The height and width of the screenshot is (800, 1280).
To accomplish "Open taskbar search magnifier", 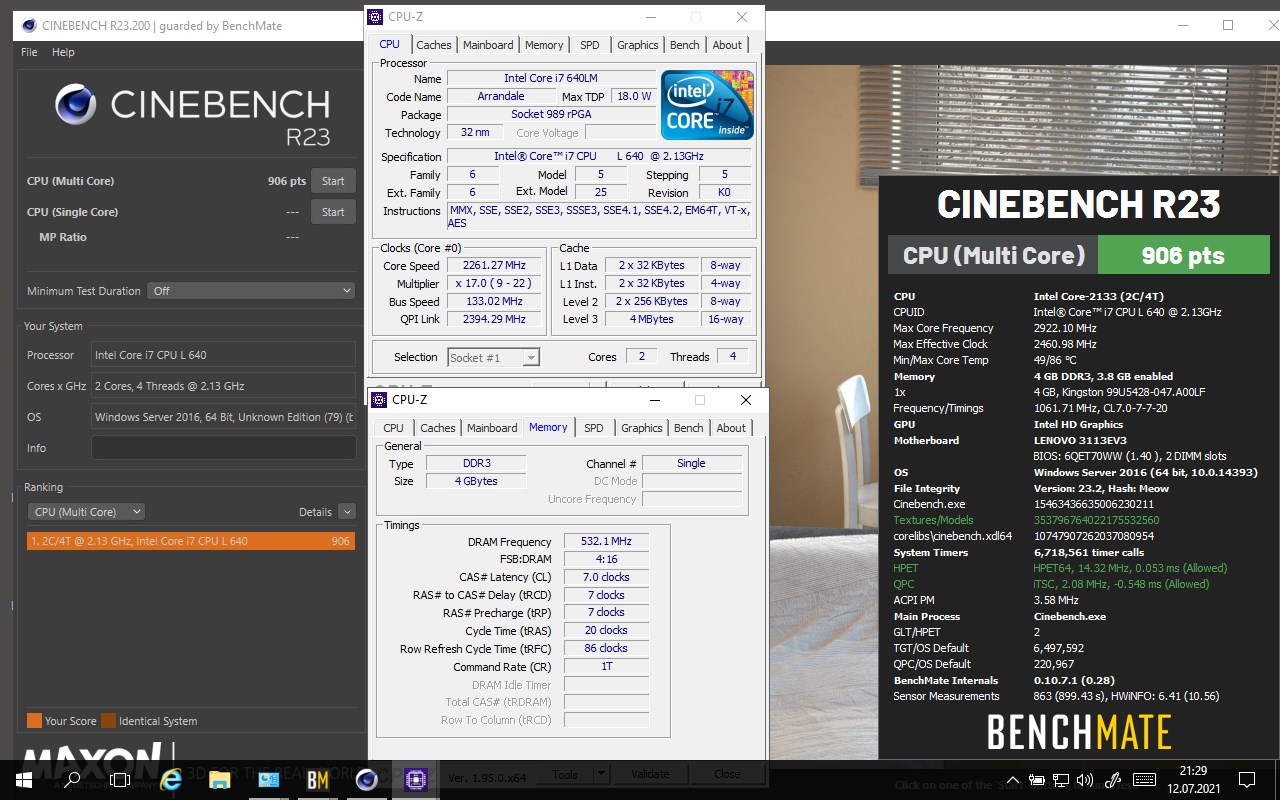I will pyautogui.click(x=72, y=780).
